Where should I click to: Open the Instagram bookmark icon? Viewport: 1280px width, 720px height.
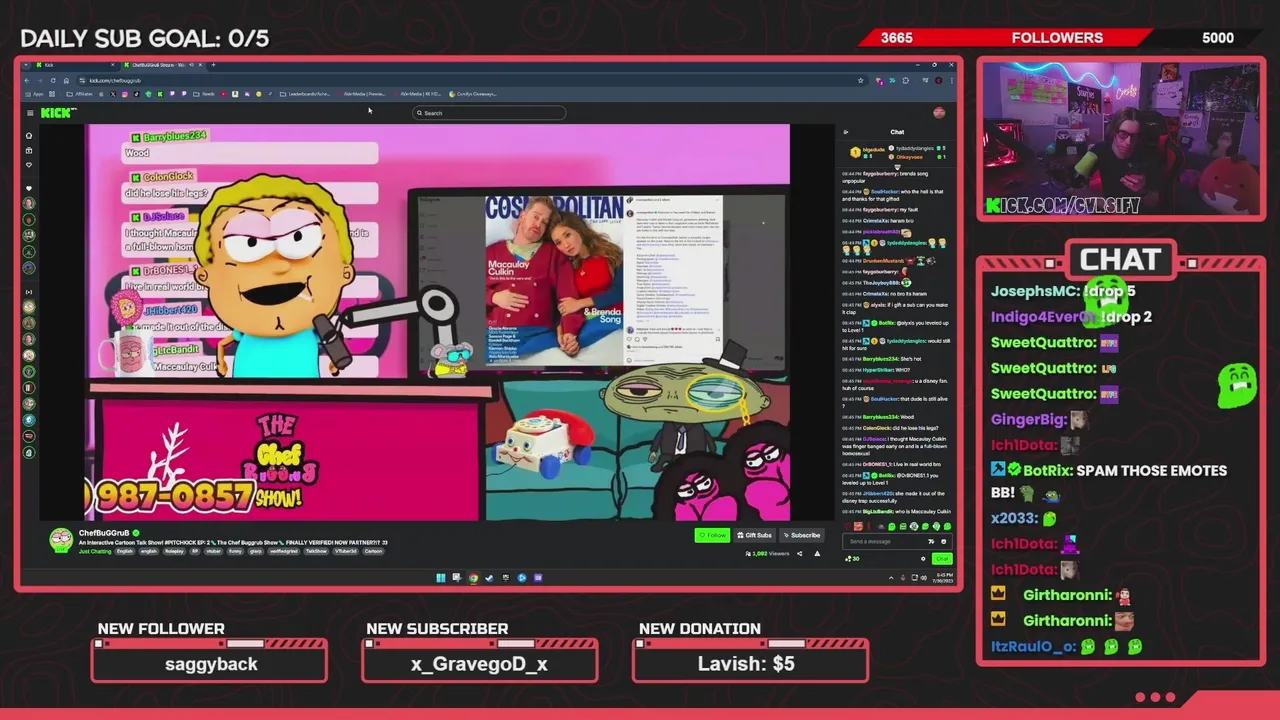[x=125, y=94]
